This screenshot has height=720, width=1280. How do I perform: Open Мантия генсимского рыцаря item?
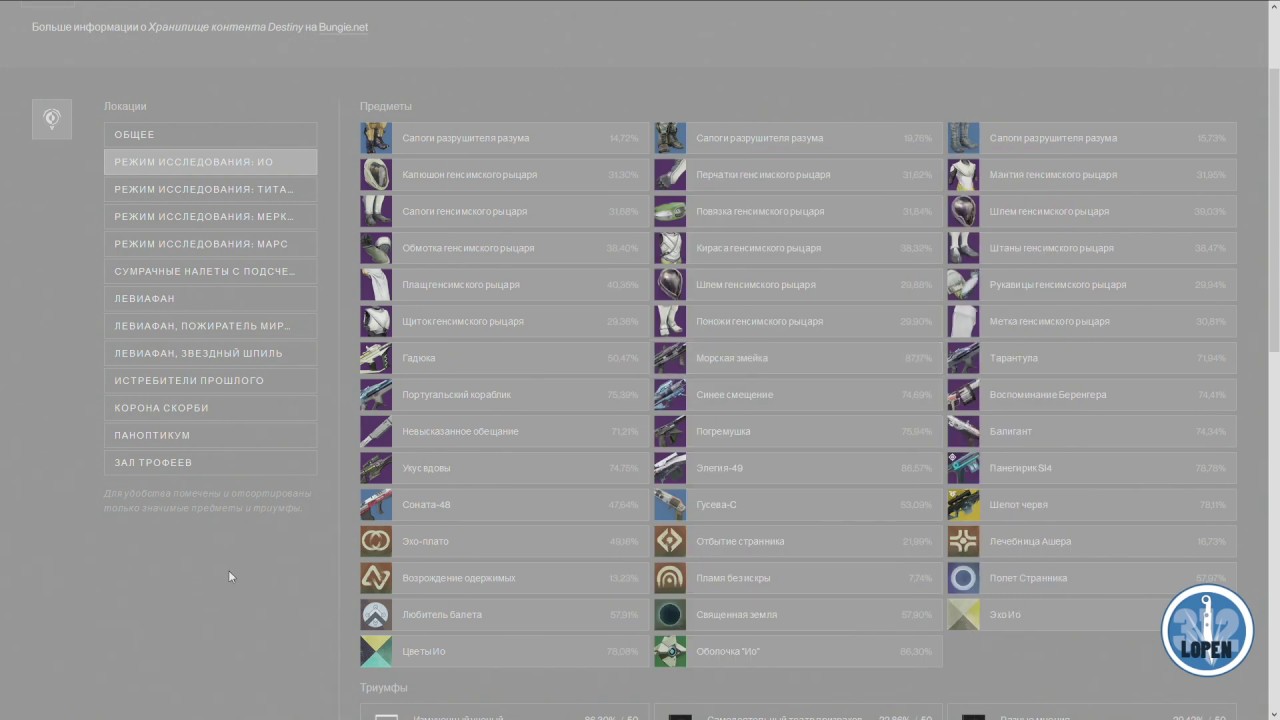coord(1092,175)
